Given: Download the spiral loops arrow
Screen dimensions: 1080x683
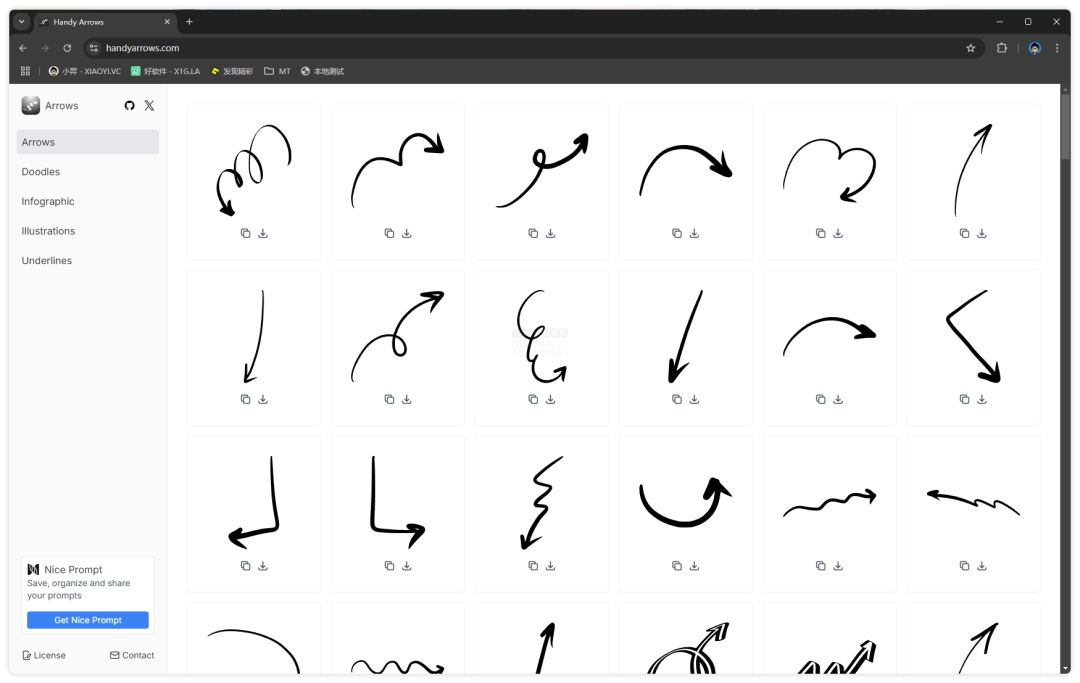Looking at the screenshot, I should [x=263, y=233].
